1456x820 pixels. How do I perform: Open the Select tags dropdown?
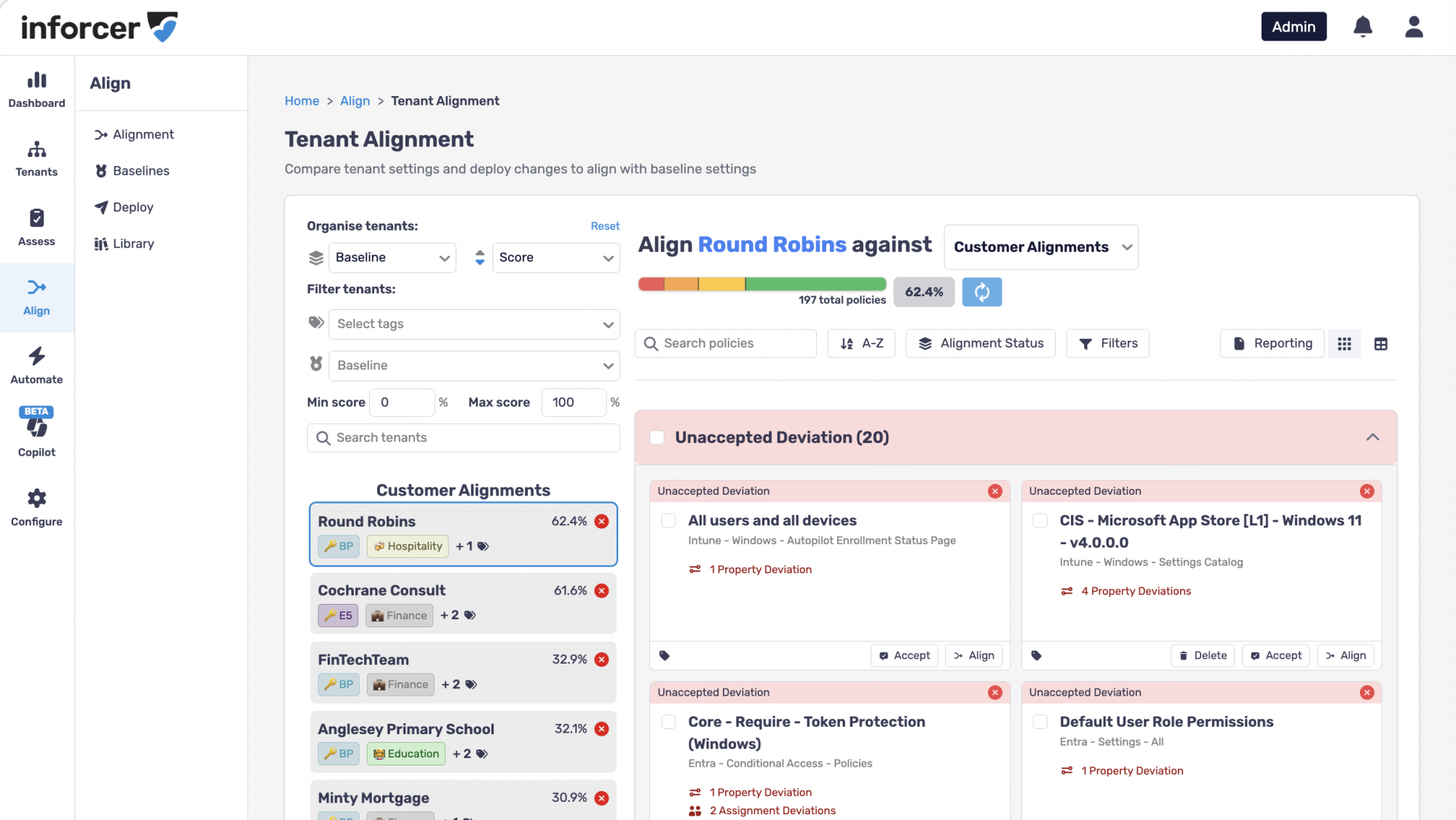click(474, 324)
